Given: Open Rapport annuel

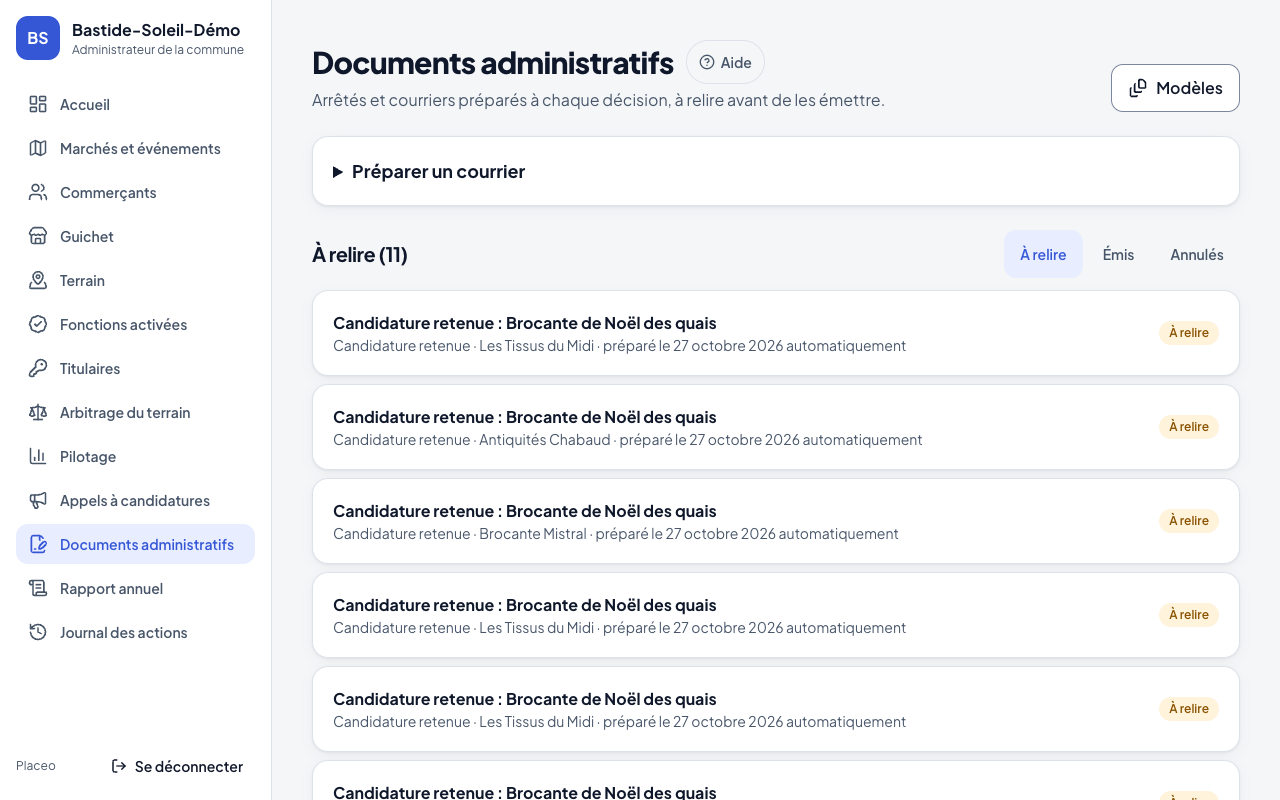Looking at the screenshot, I should (135, 588).
